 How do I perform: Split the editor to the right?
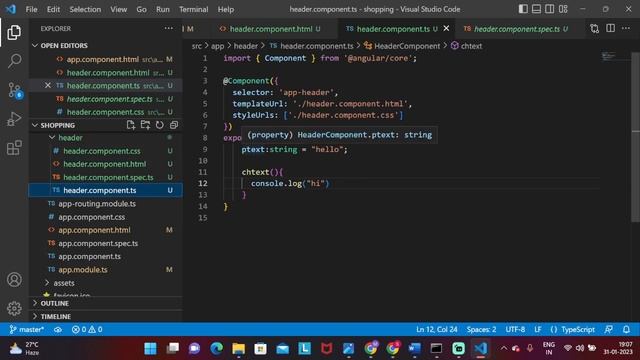[610, 29]
